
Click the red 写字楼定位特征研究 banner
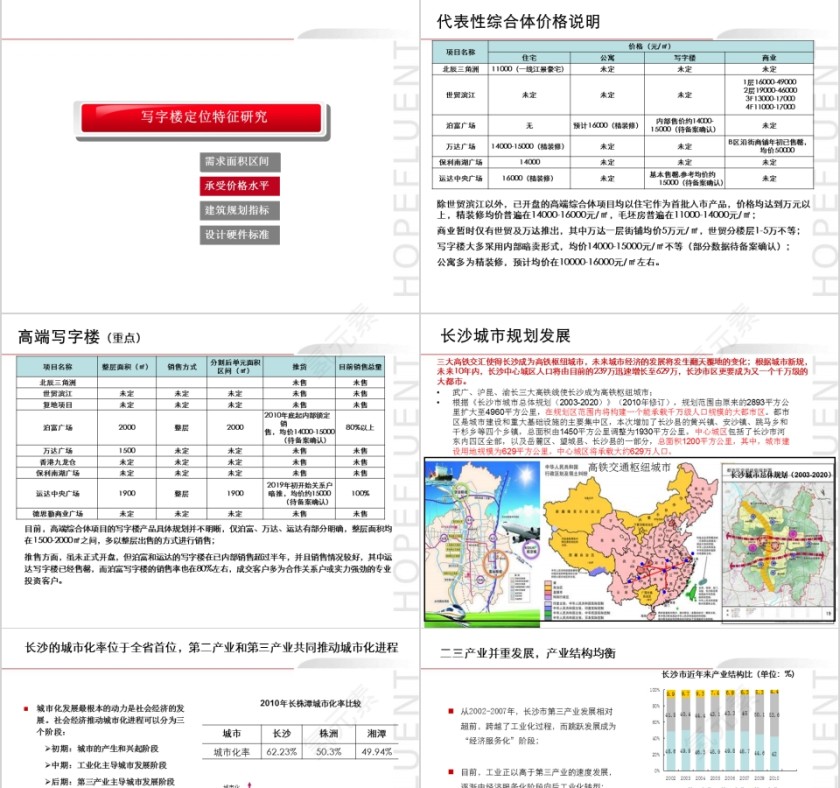[205, 118]
